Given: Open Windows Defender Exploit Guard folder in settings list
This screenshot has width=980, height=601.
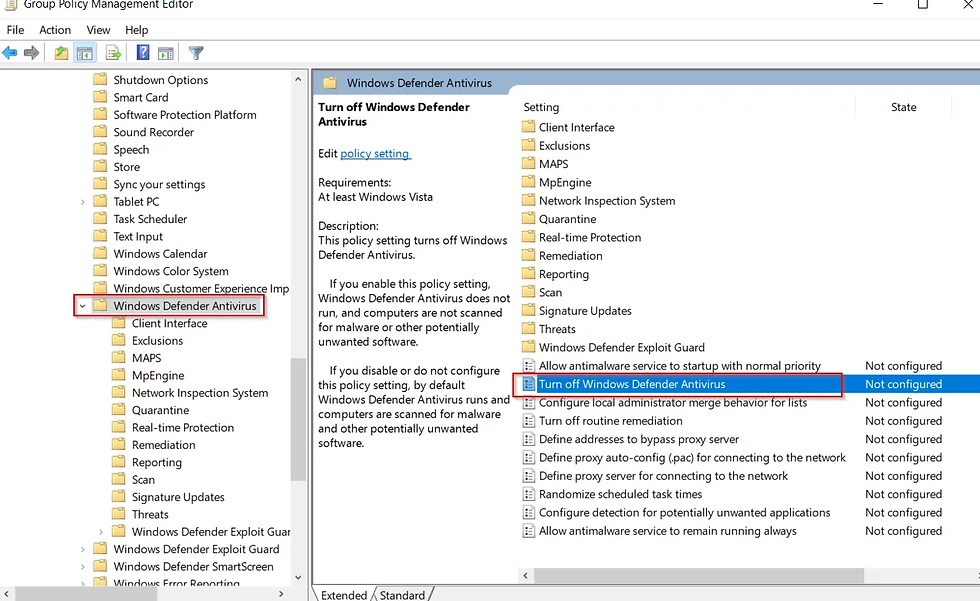Looking at the screenshot, I should (621, 347).
